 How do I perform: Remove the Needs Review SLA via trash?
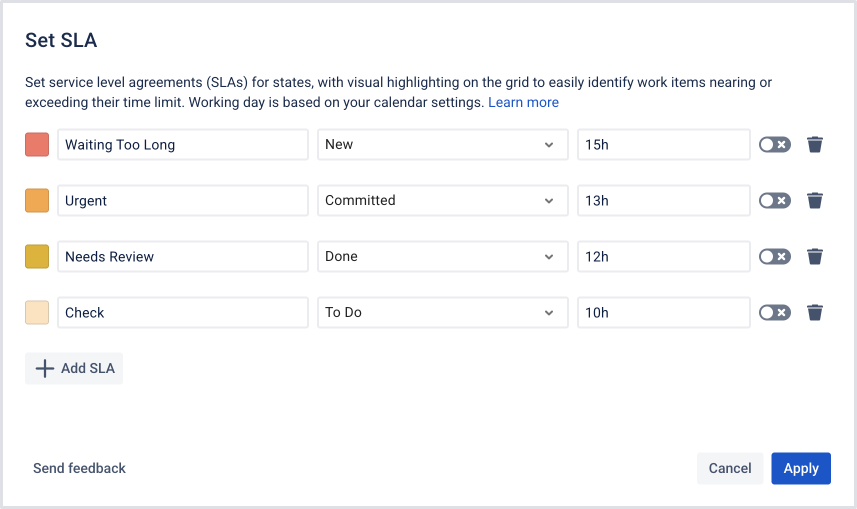pos(815,257)
